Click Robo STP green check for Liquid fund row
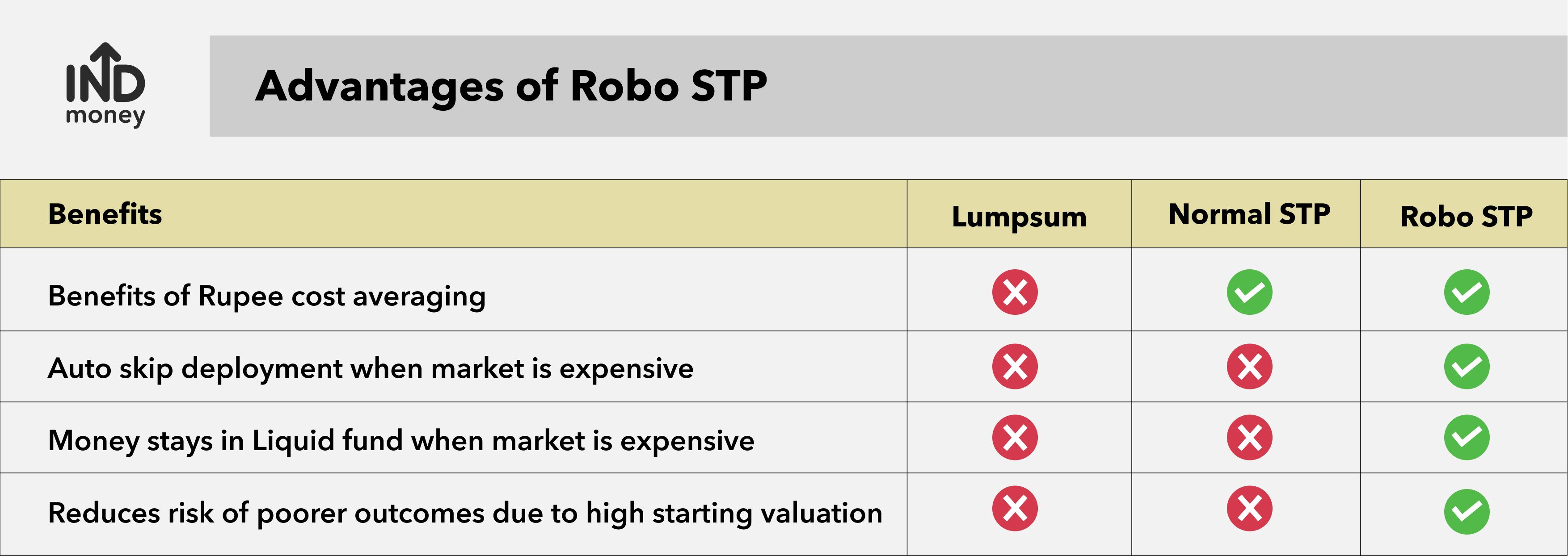 pos(1467,437)
